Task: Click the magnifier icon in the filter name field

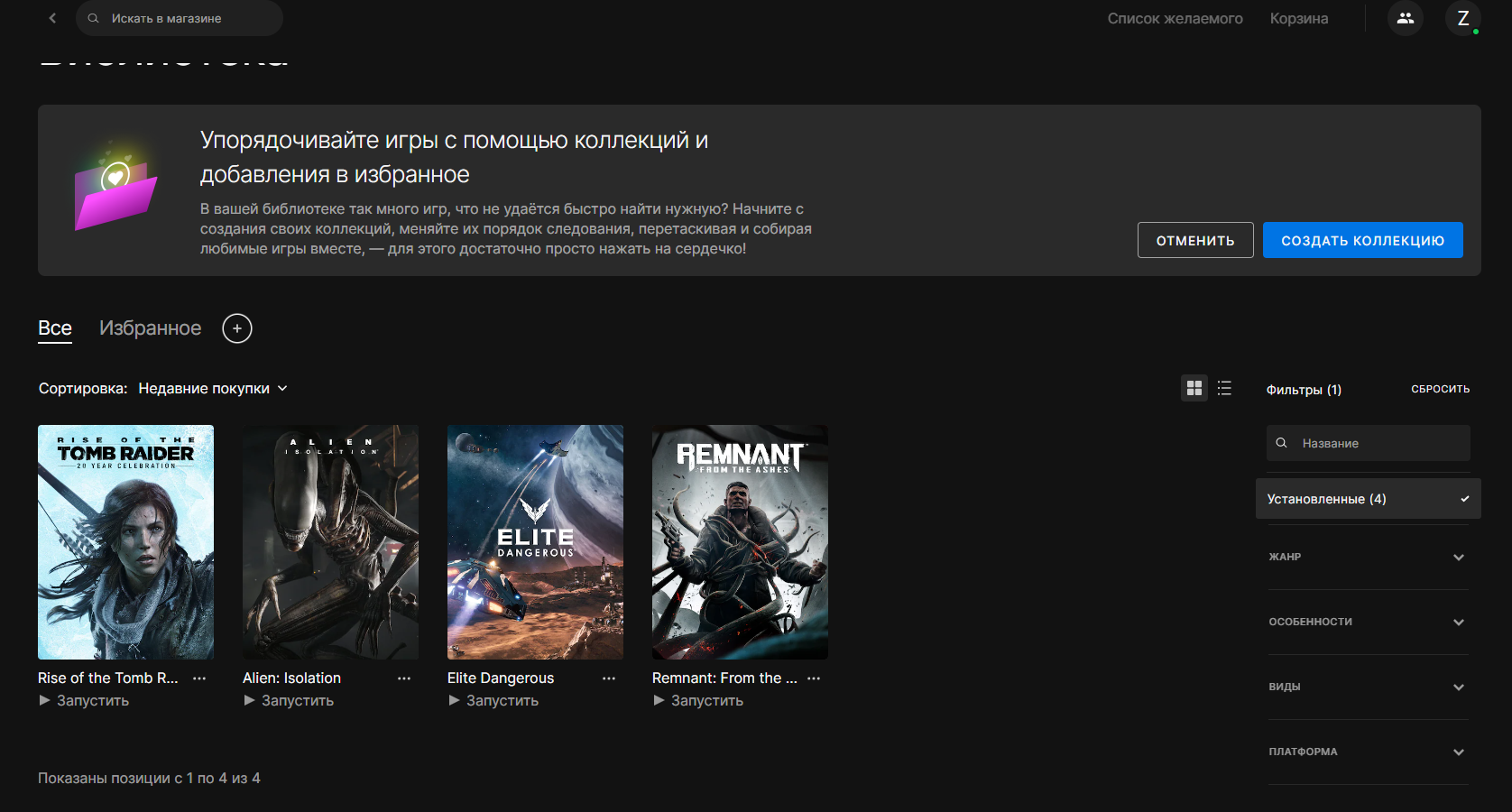Action: tap(1281, 443)
